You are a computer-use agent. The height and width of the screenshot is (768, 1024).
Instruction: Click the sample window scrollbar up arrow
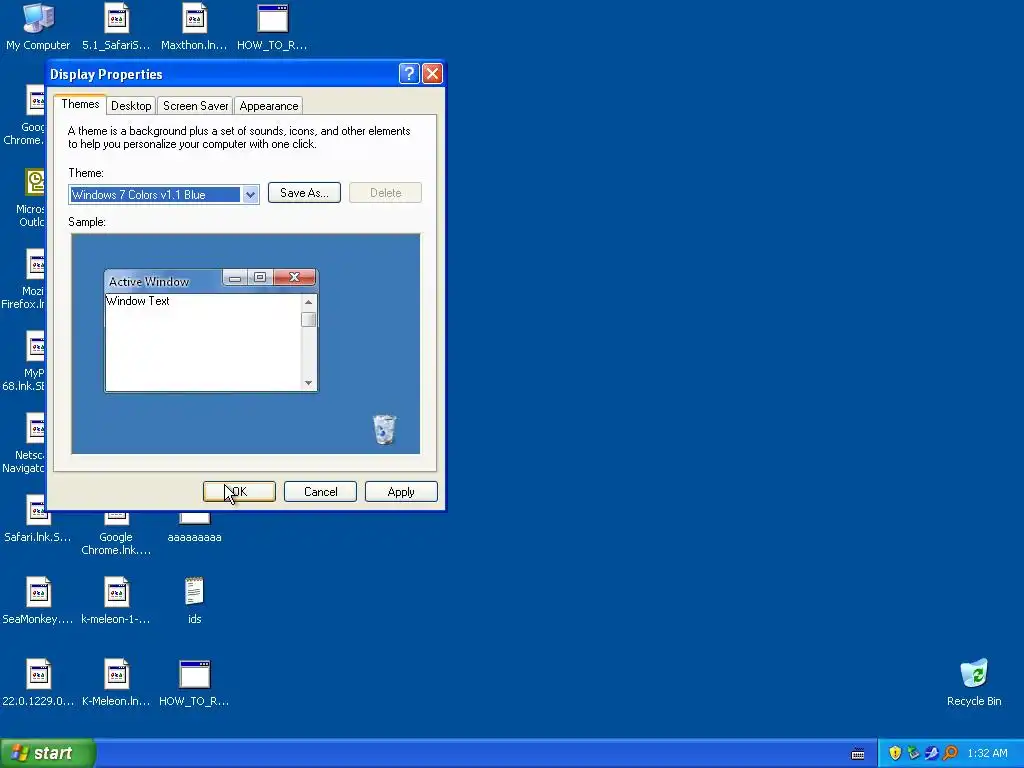(308, 302)
